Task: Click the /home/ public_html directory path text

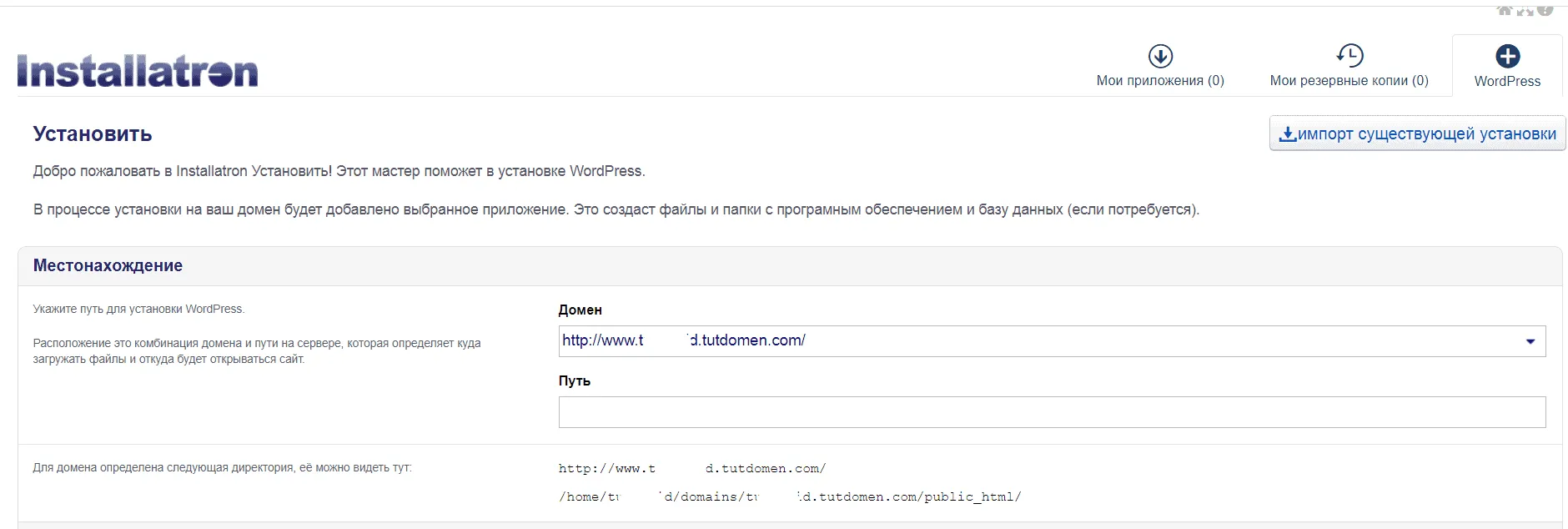Action: (790, 496)
